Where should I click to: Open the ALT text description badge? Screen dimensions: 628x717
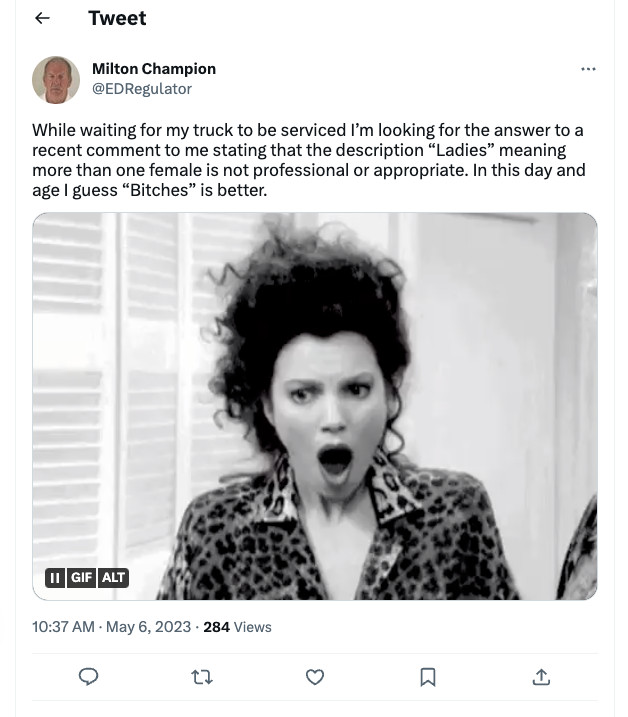[113, 577]
